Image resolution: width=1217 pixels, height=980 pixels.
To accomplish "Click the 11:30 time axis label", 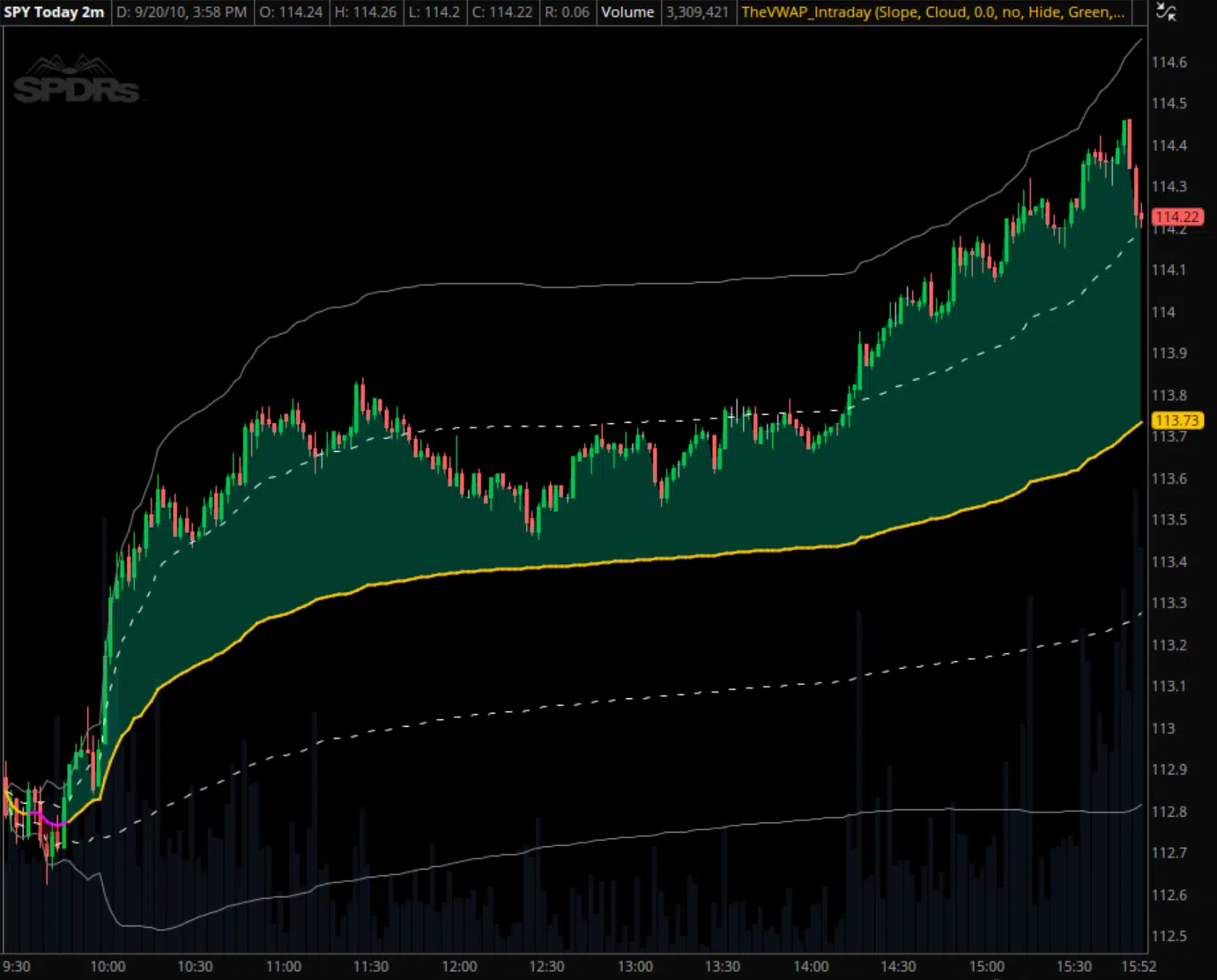I will 371,967.
